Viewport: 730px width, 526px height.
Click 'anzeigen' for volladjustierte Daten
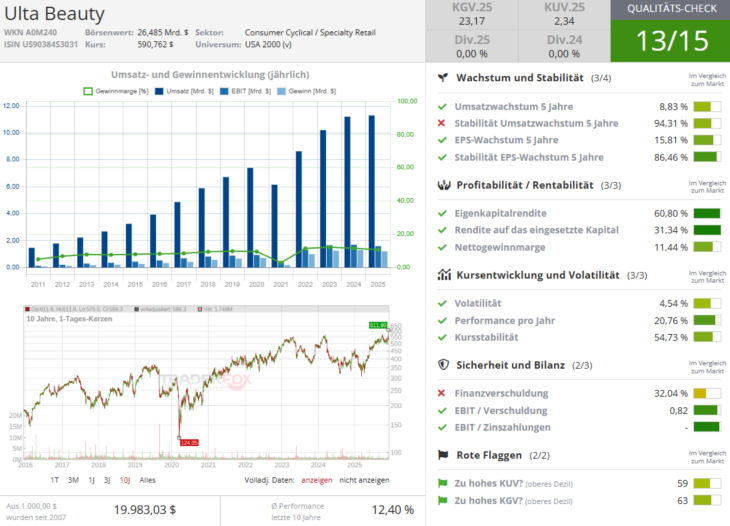tap(316, 480)
